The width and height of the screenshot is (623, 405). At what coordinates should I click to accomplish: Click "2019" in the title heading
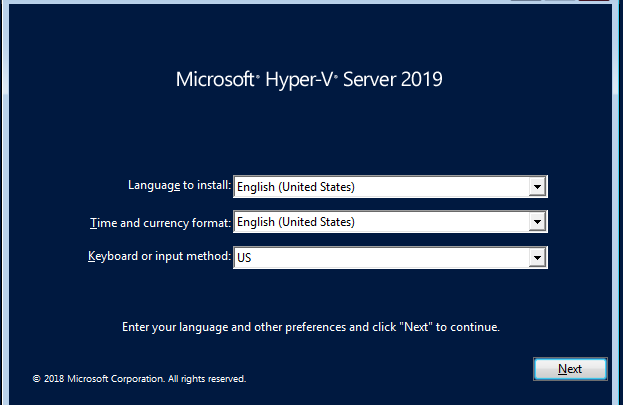pyautogui.click(x=422, y=79)
